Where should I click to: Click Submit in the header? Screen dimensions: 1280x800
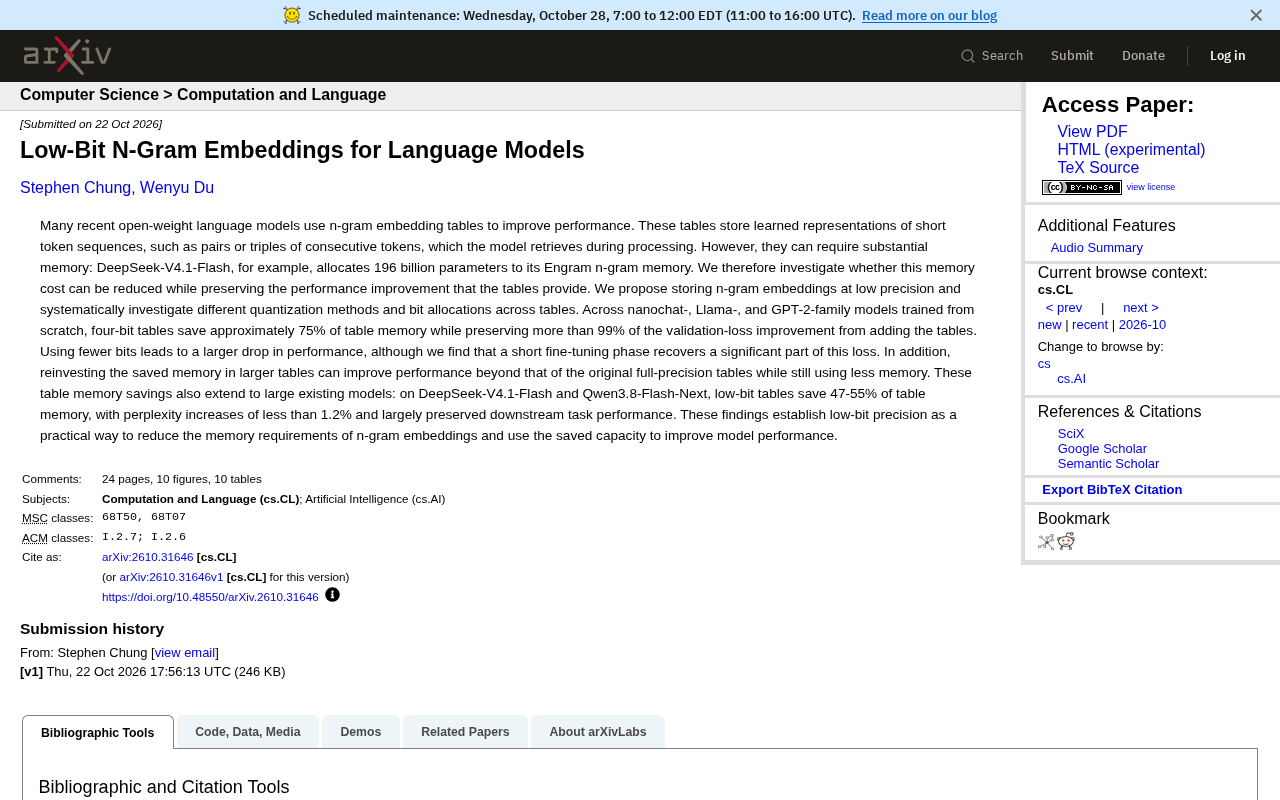pyautogui.click(x=1072, y=56)
